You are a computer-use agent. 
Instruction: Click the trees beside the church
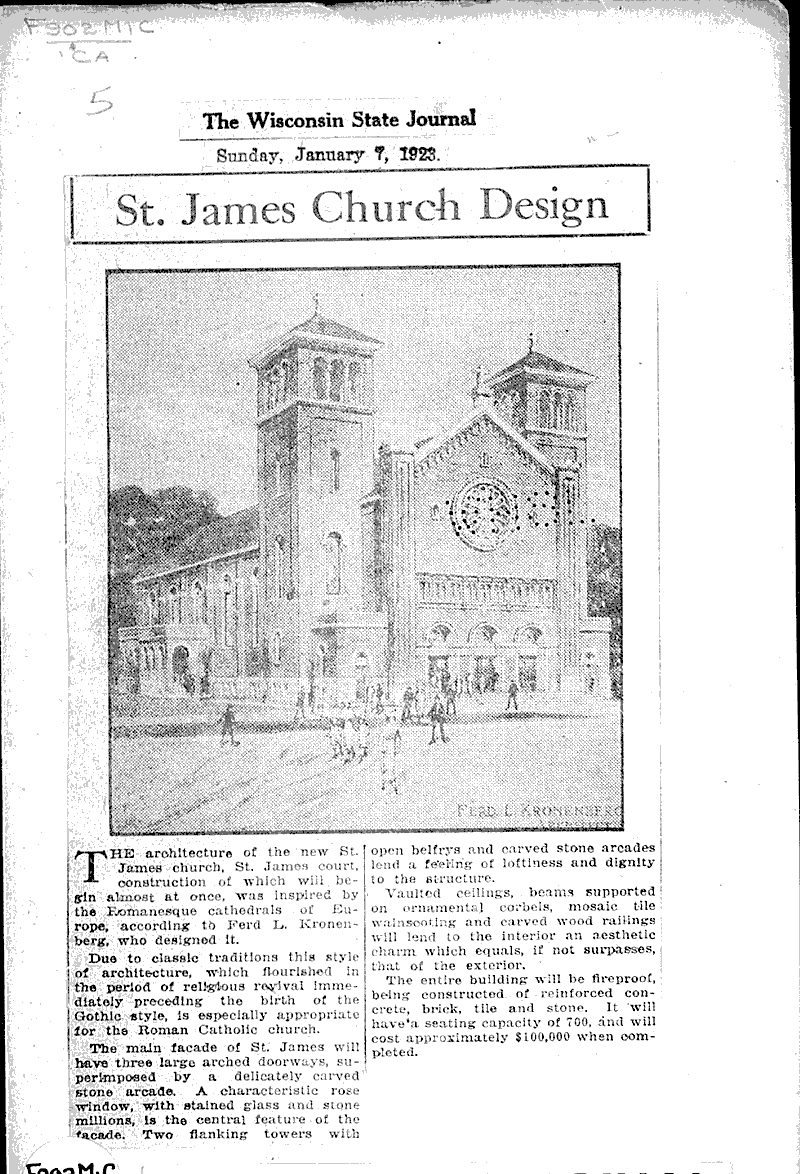[x=150, y=520]
